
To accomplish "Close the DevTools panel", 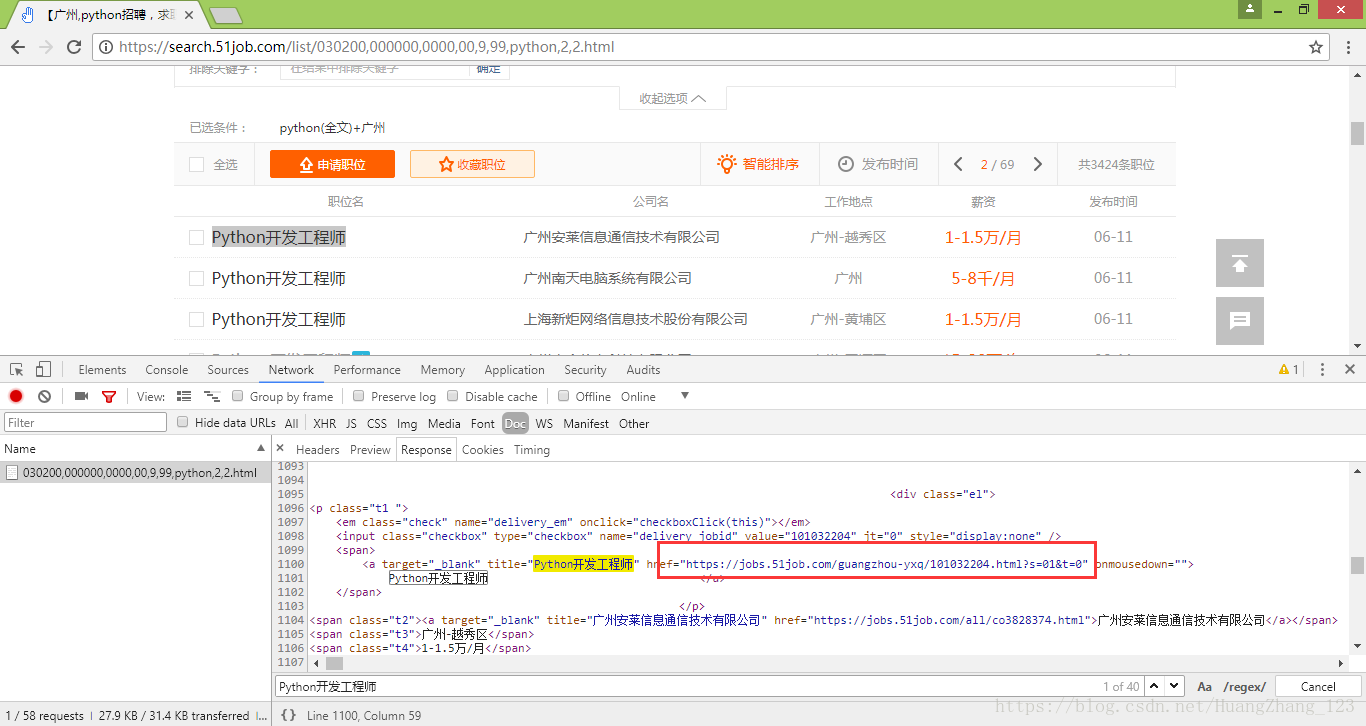I will [1349, 370].
